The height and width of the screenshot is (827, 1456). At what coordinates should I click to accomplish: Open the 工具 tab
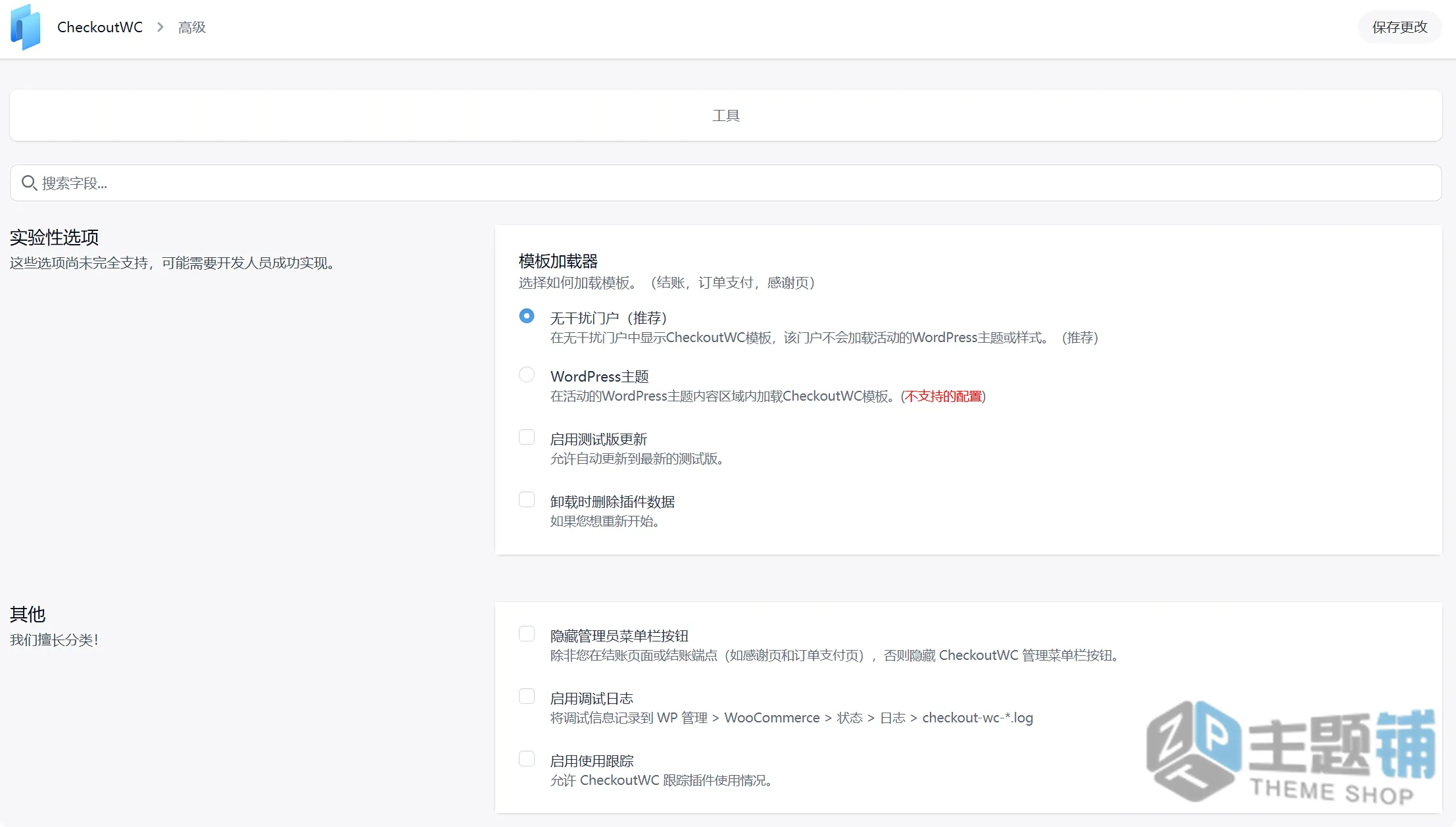pyautogui.click(x=726, y=116)
